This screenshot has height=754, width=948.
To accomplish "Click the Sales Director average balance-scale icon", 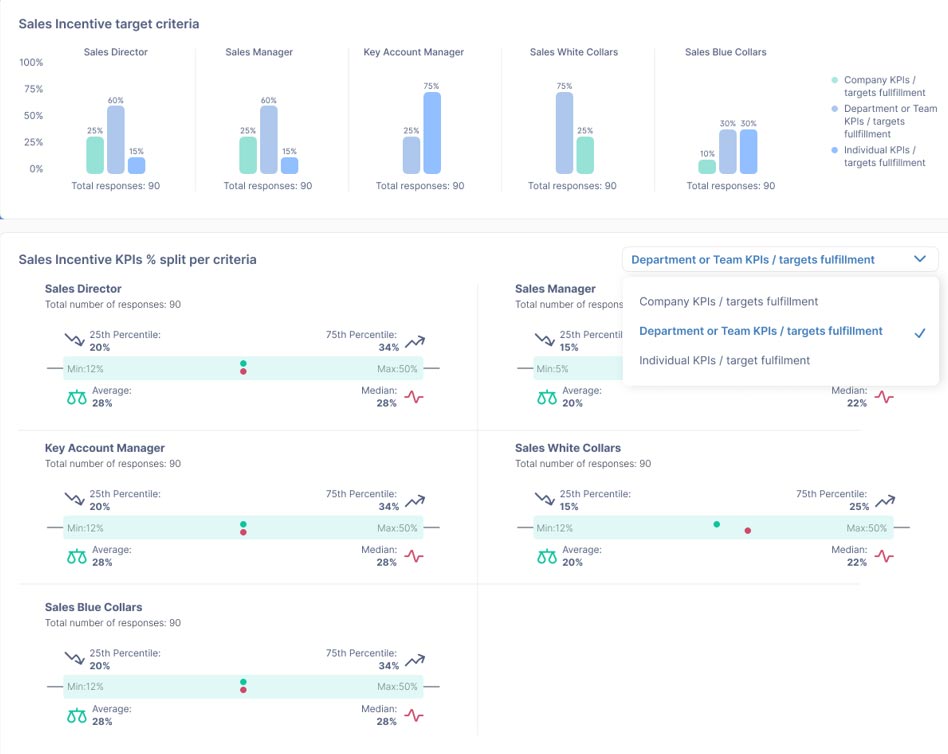I will [76, 397].
